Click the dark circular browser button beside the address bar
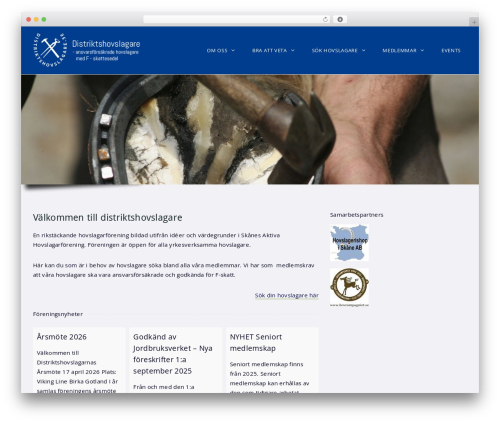The width and height of the screenshot is (500, 423). tap(340, 19)
